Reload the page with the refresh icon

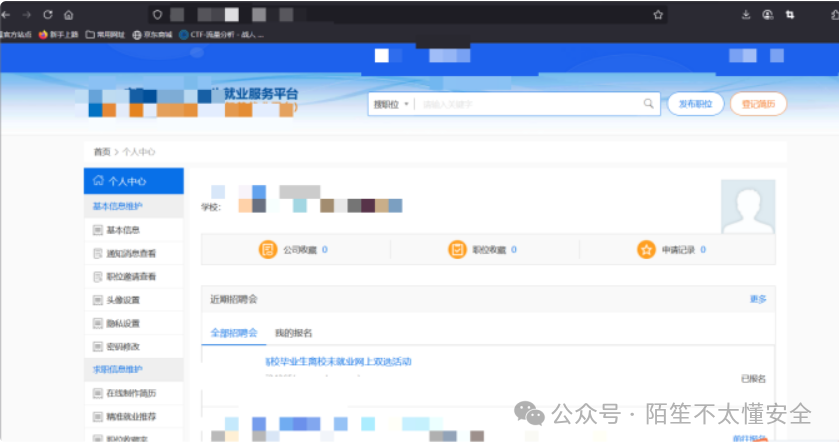click(48, 14)
